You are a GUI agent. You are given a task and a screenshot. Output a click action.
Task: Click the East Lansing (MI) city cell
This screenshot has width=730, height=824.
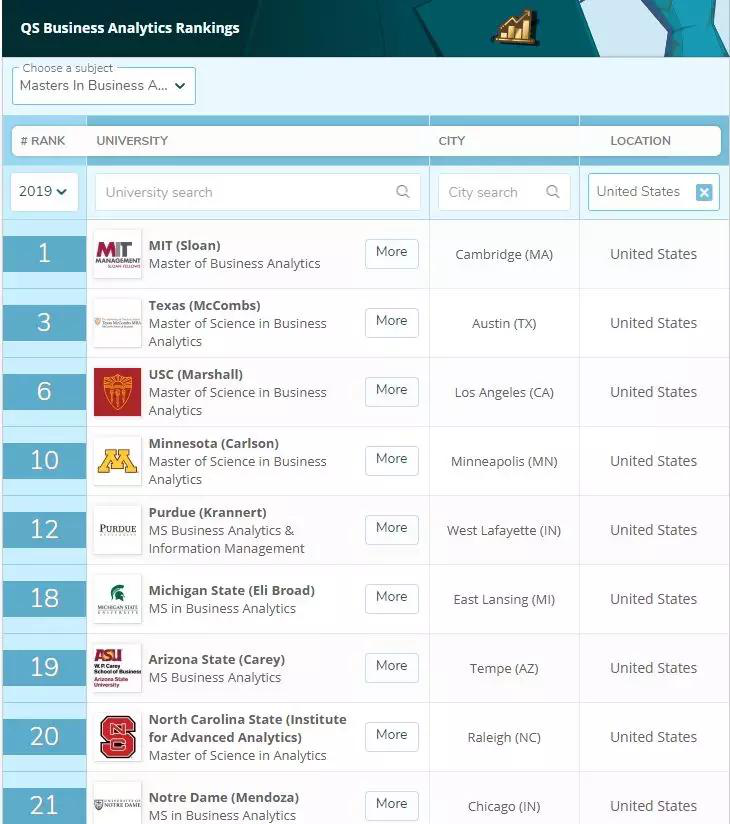pyautogui.click(x=504, y=599)
